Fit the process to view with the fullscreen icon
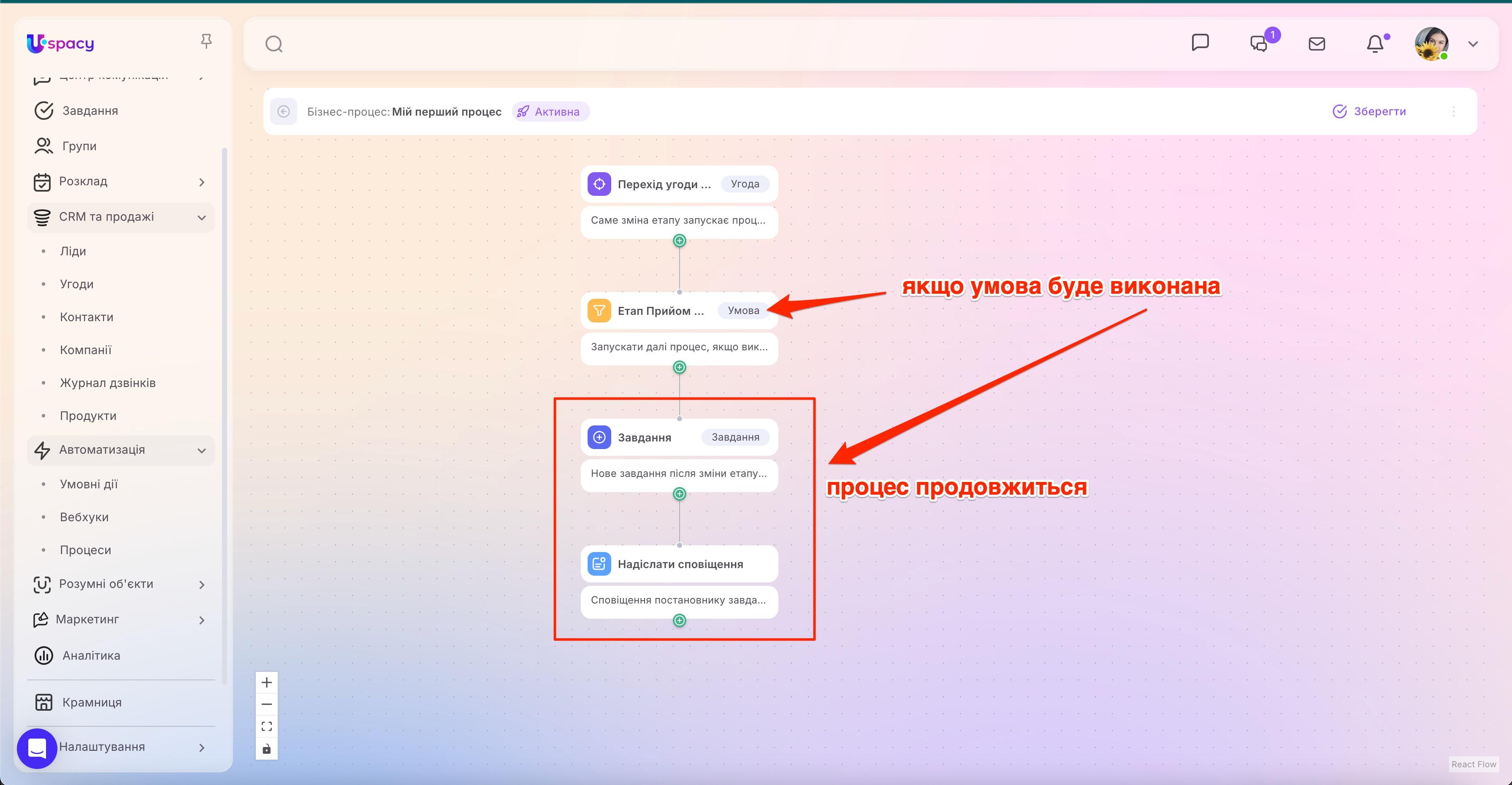Image resolution: width=1512 pixels, height=785 pixels. [x=266, y=726]
